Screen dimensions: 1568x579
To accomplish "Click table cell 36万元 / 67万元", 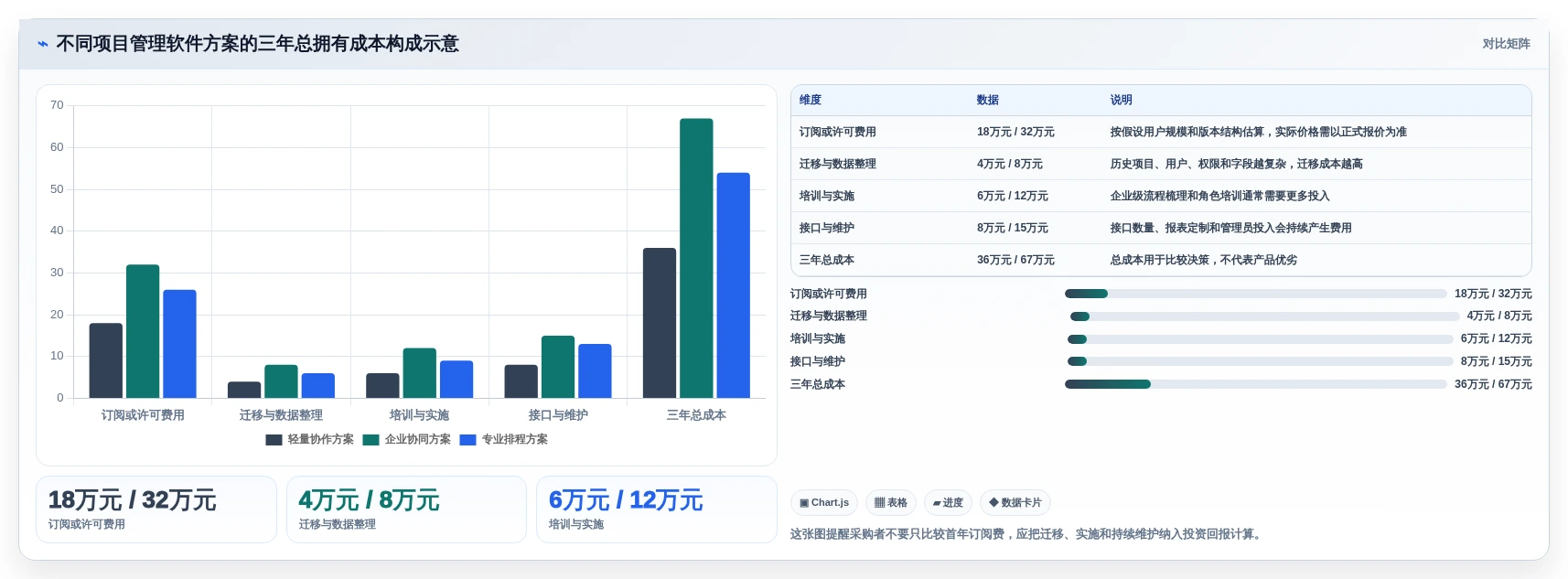I will coord(1015,260).
